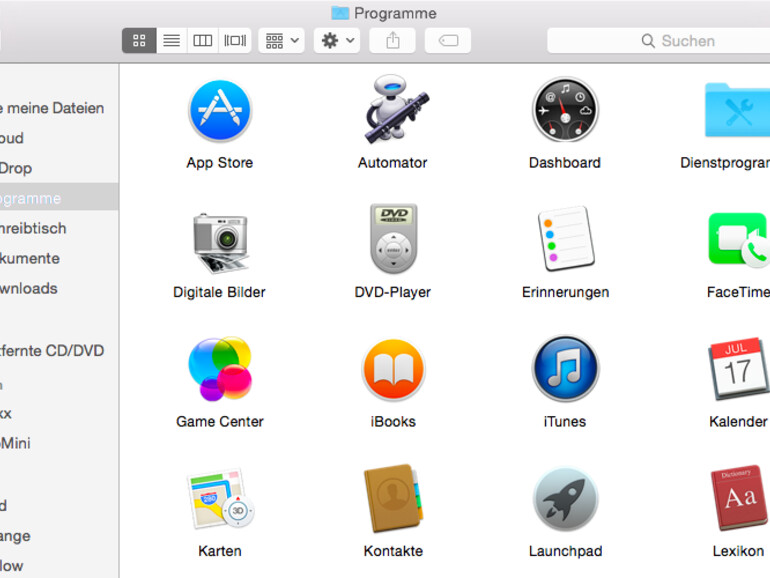Click the Programme folder icon in title bar
Screen dimensions: 770x578
[x=340, y=13]
